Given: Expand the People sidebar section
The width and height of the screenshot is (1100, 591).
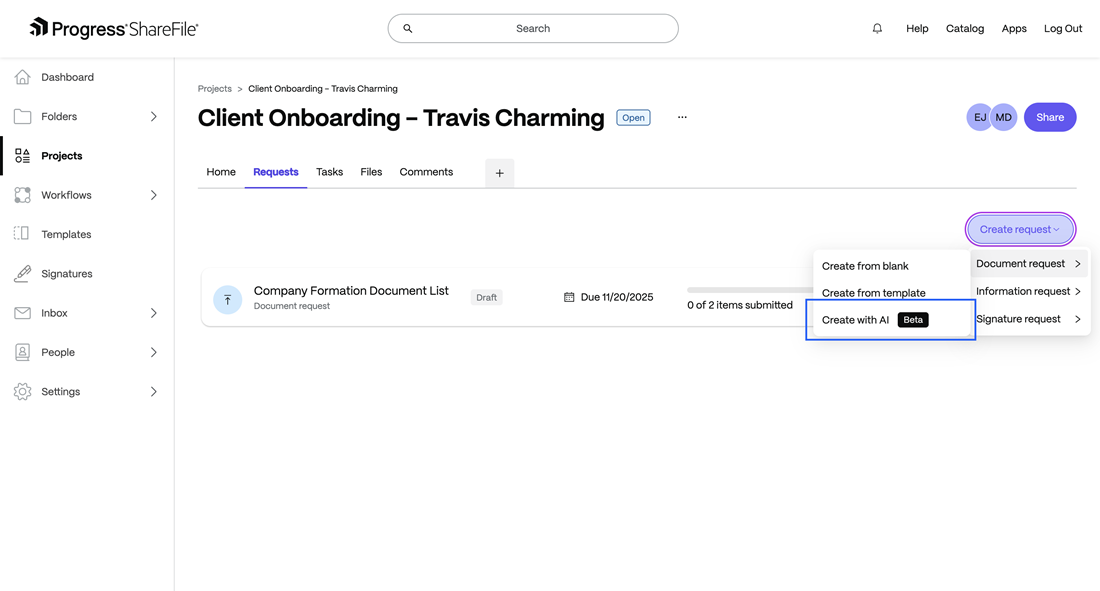Looking at the screenshot, I should pos(153,352).
